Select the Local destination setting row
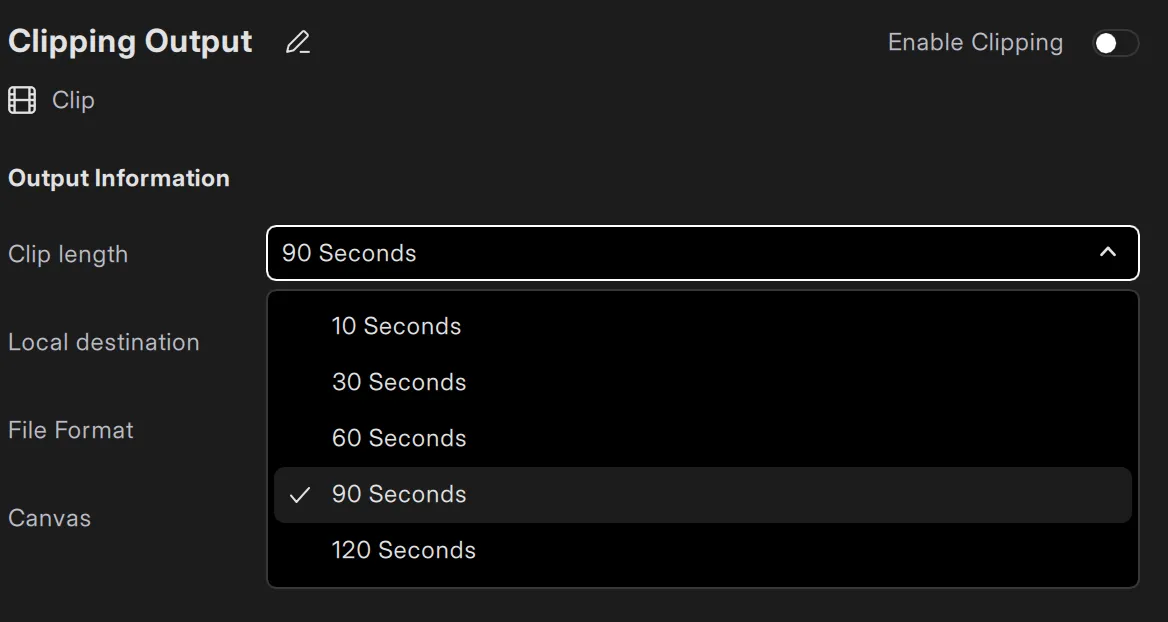This screenshot has height=622, width=1168. click(x=103, y=341)
